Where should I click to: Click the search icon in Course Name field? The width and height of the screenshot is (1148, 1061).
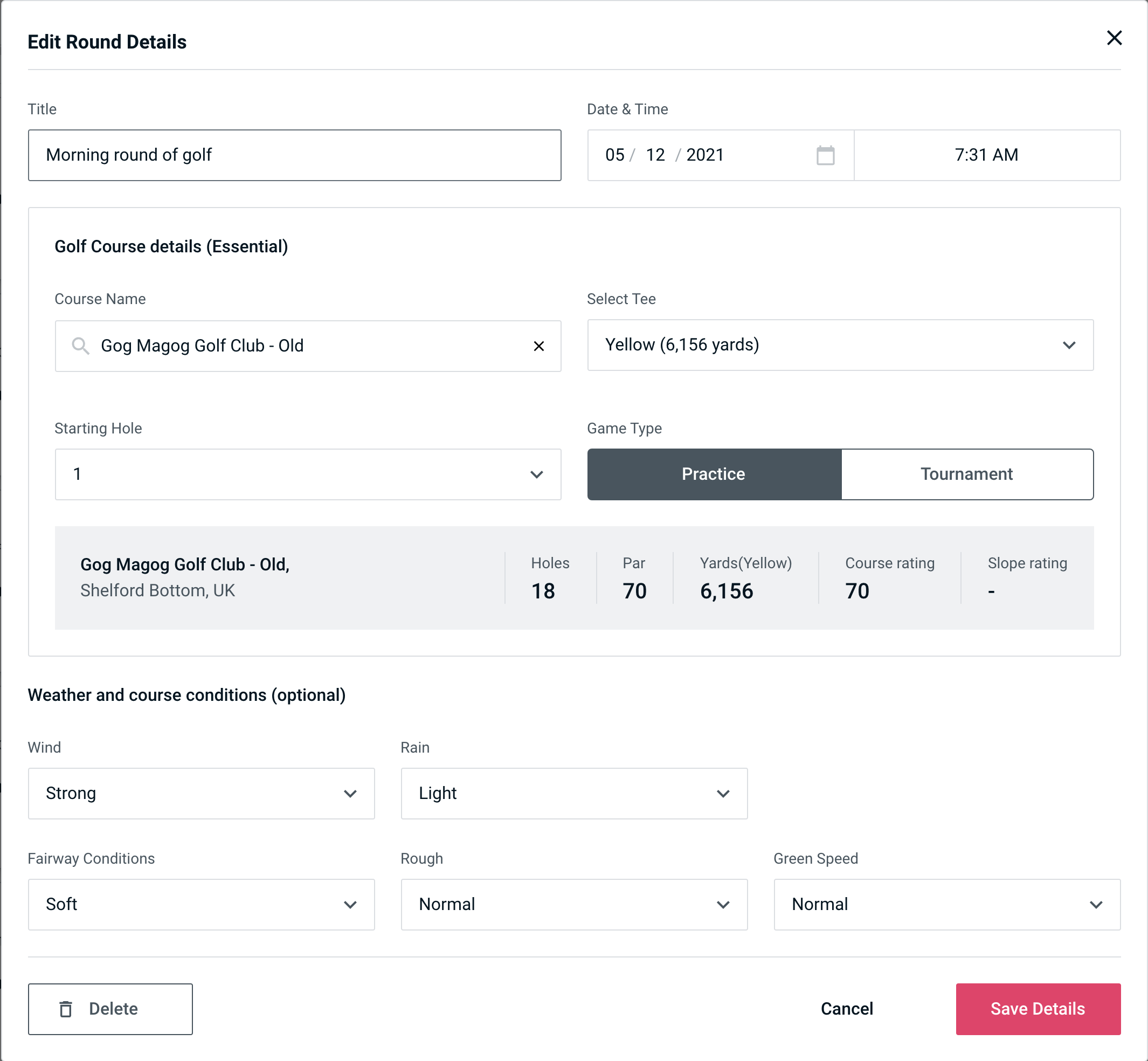(80, 345)
